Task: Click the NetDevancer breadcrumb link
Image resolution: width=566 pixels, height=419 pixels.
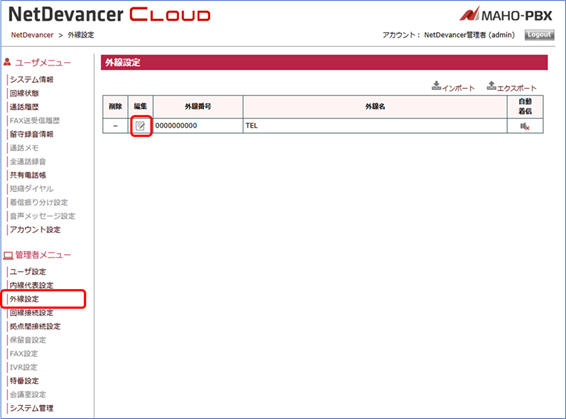Action: pyautogui.click(x=32, y=35)
